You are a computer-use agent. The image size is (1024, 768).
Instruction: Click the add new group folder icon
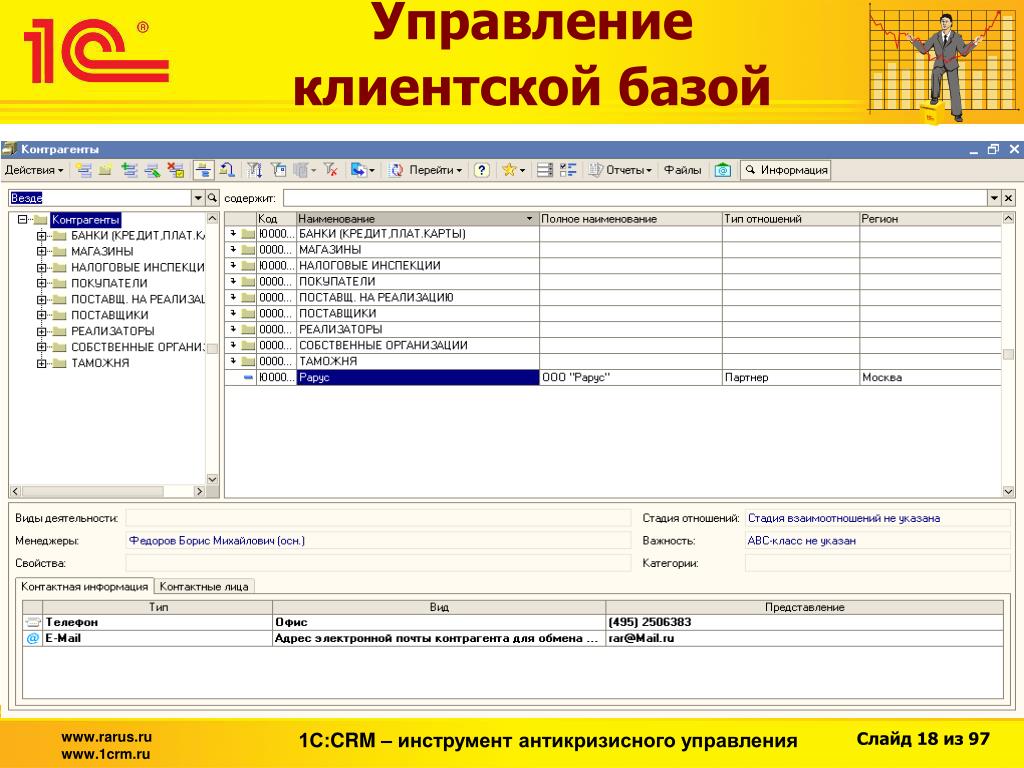click(105, 170)
